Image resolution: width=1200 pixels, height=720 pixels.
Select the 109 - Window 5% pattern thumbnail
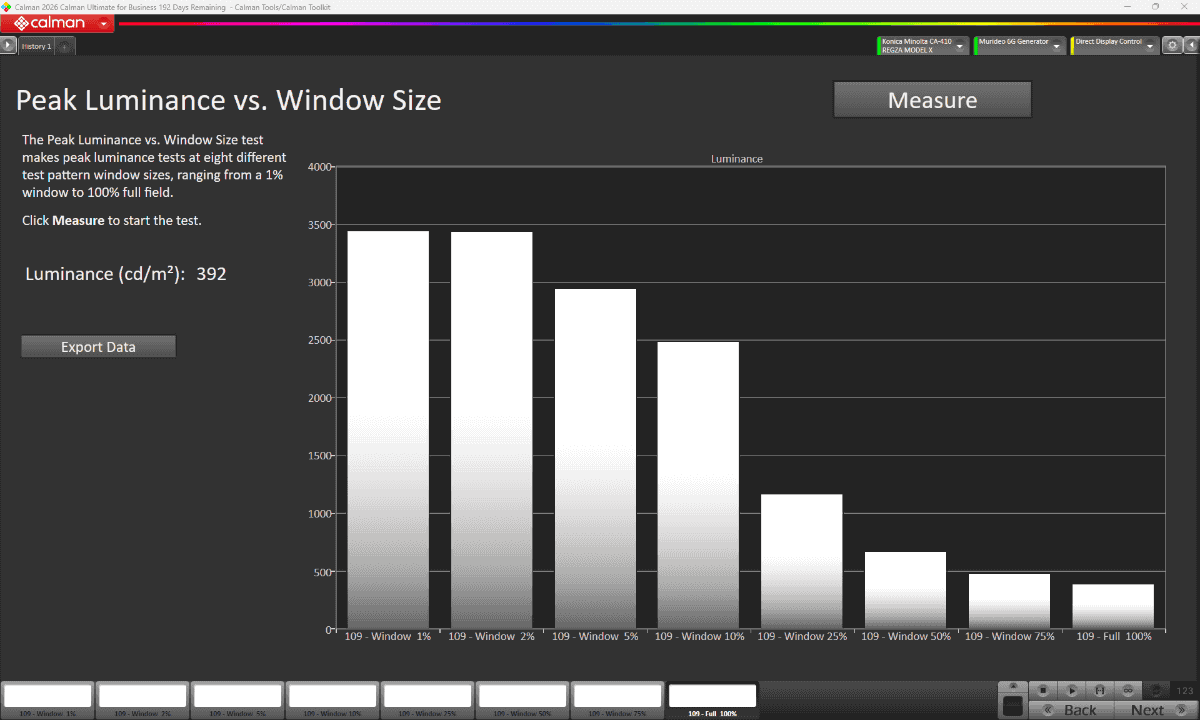pyautogui.click(x=237, y=700)
